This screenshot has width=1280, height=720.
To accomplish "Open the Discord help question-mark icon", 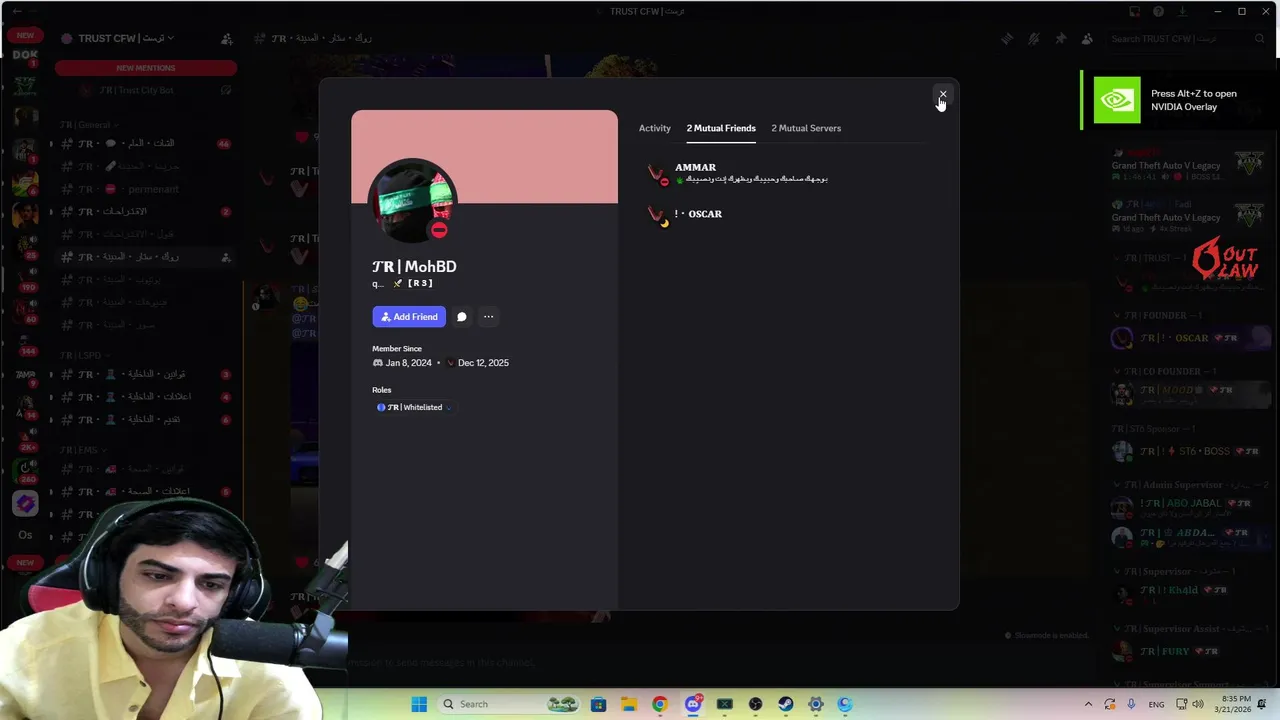I will pyautogui.click(x=1158, y=12).
